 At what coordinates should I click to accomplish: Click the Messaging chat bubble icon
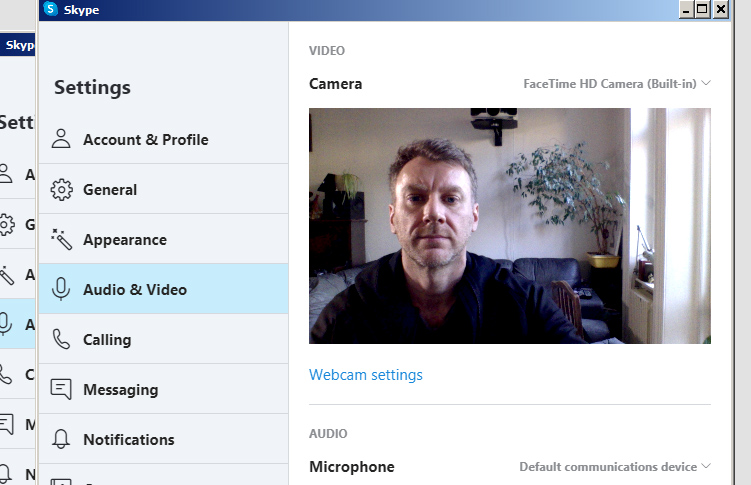coord(62,389)
